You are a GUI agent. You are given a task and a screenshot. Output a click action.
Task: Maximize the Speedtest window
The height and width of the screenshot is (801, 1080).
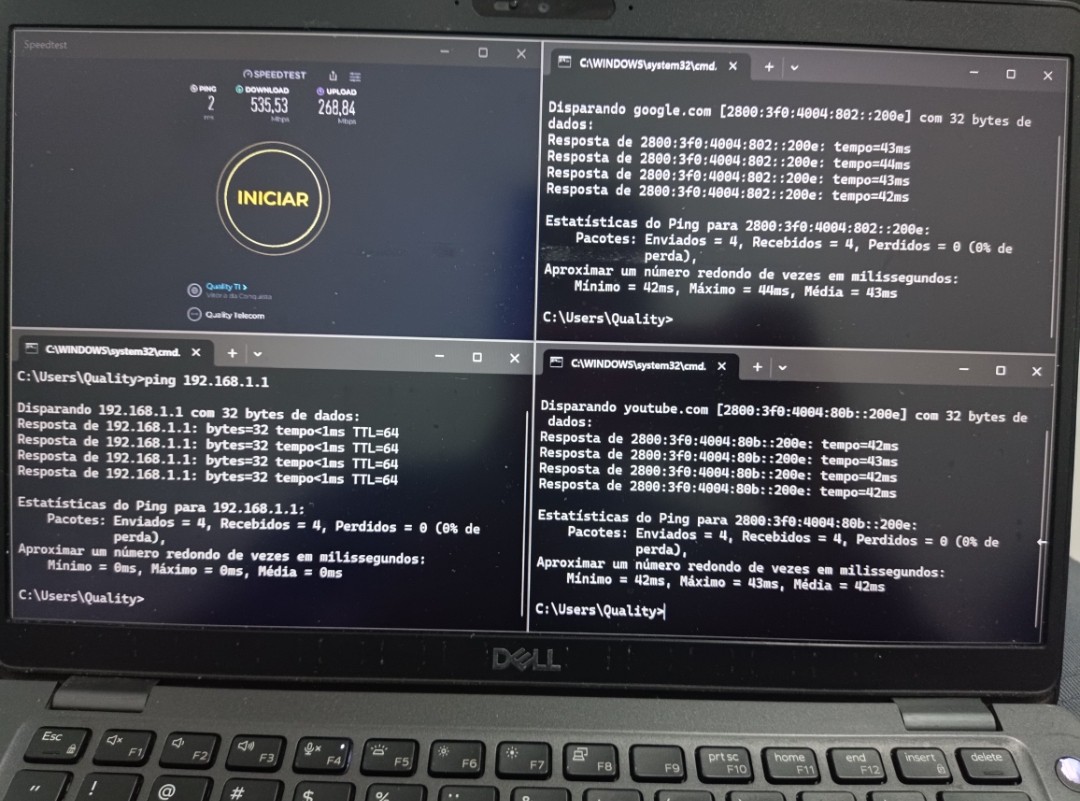click(x=483, y=53)
